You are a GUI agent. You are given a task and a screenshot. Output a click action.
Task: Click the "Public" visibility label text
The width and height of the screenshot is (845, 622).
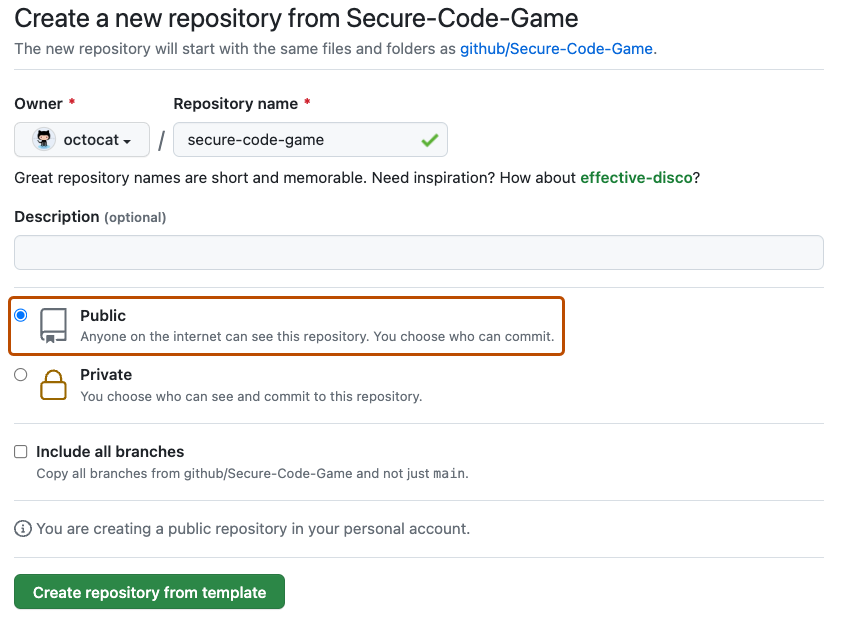(103, 316)
